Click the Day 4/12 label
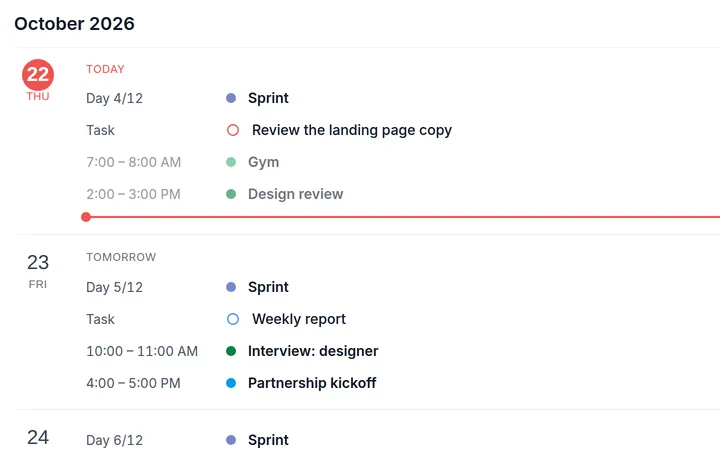Screen dimensions: 720x450 (x=114, y=98)
